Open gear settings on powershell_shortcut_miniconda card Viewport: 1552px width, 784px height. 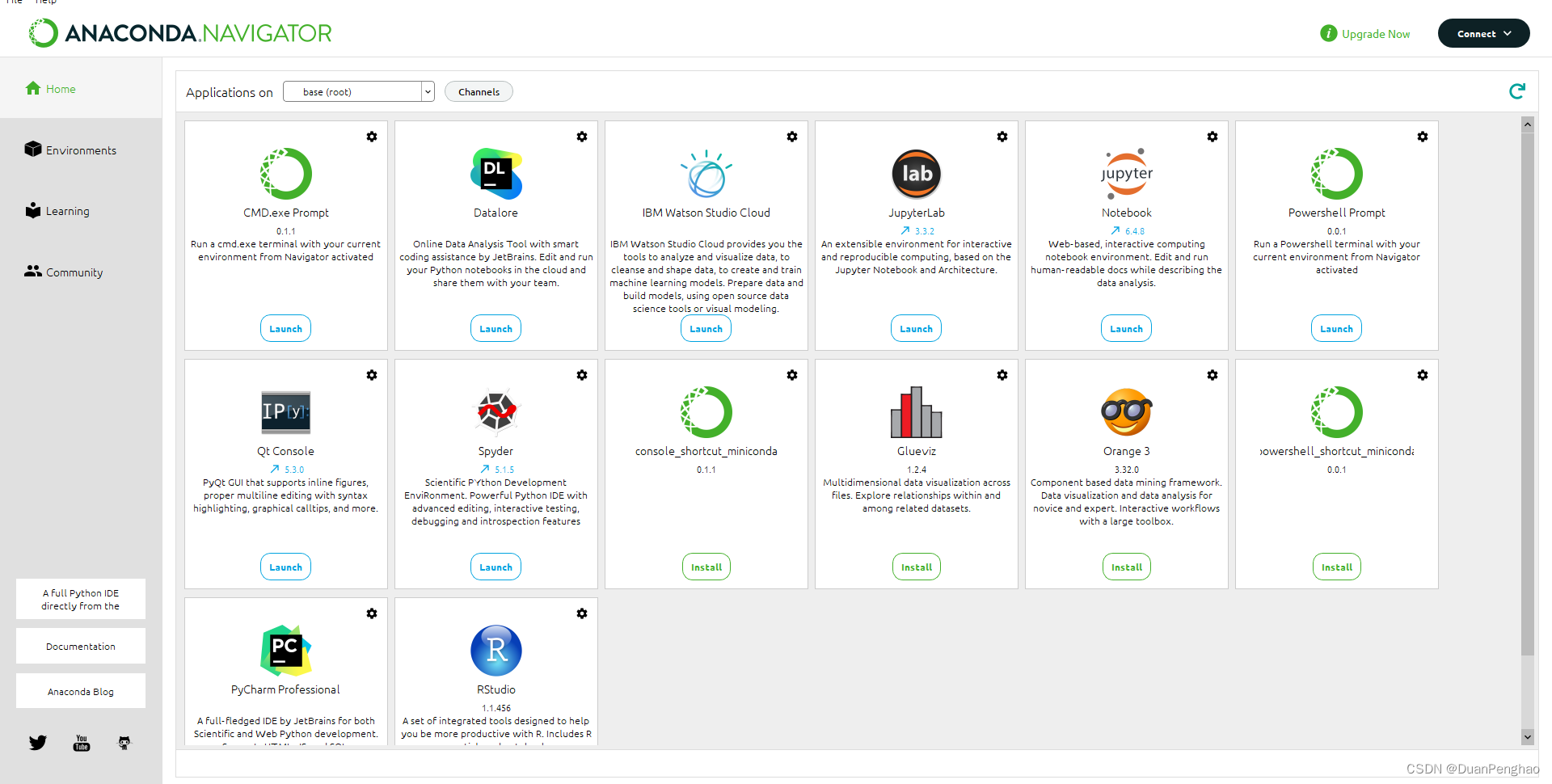tap(1423, 375)
